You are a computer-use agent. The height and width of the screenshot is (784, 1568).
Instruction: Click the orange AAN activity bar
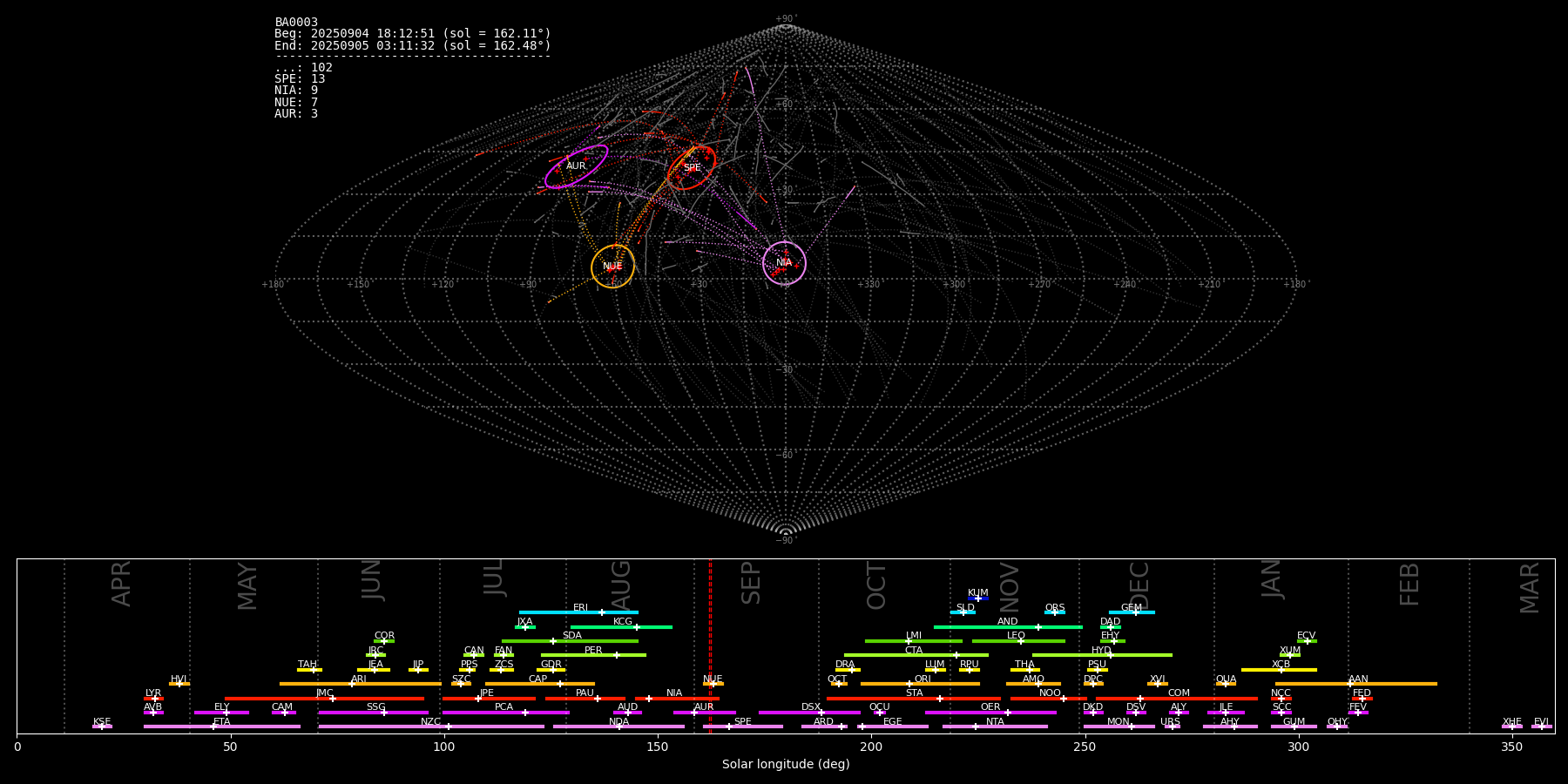pyautogui.click(x=1394, y=684)
